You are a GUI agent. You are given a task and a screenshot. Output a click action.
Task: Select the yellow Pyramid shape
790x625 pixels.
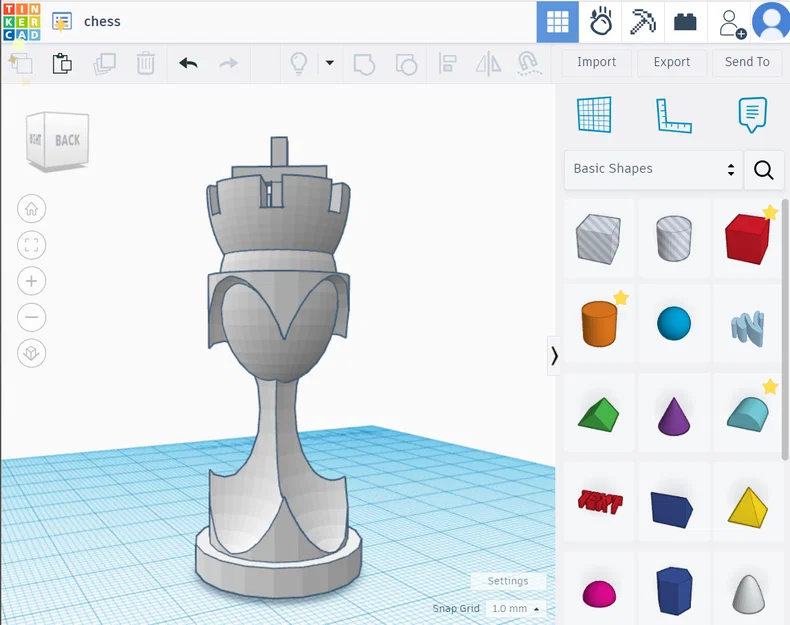(748, 506)
